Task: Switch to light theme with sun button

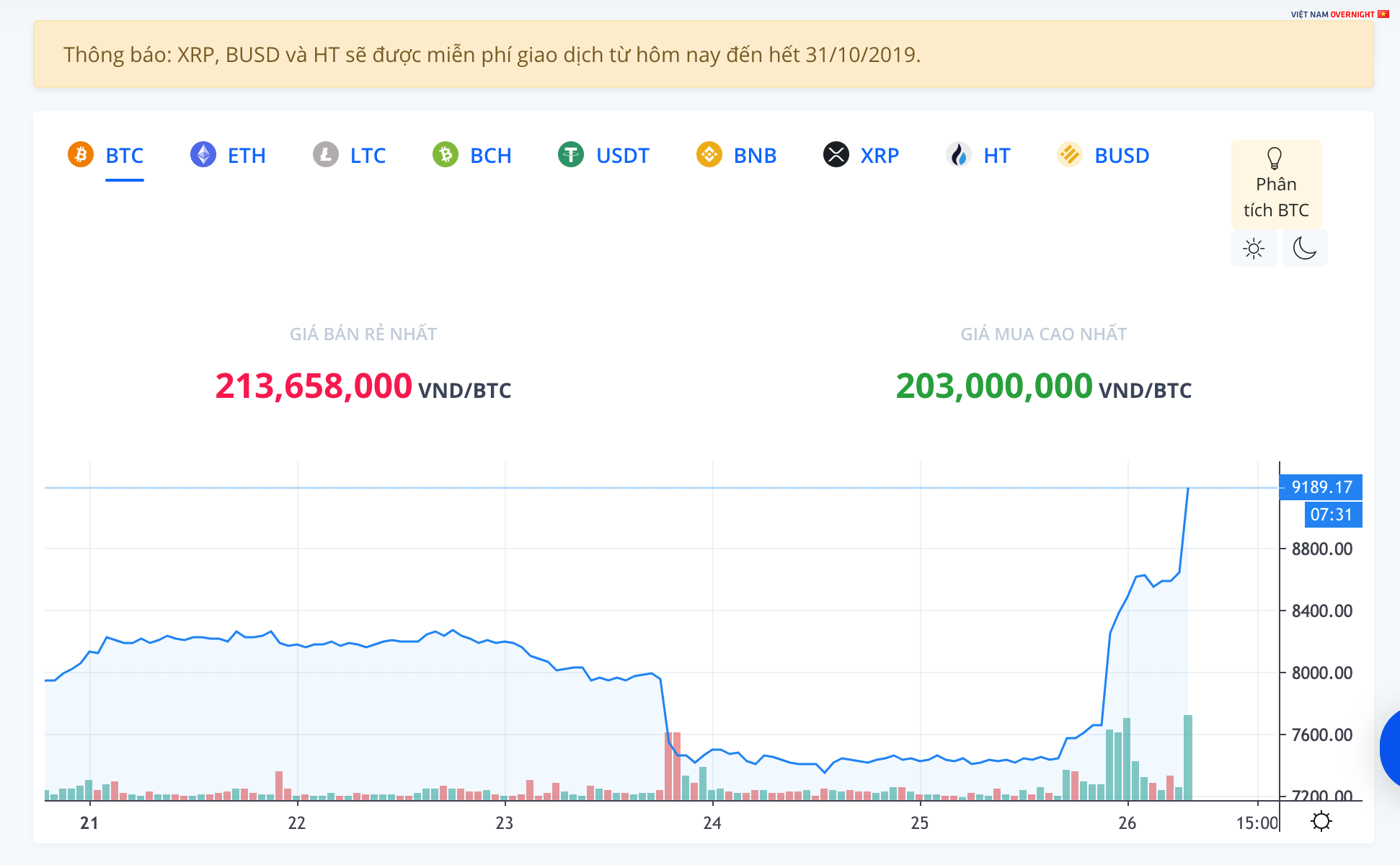Action: (x=1254, y=249)
